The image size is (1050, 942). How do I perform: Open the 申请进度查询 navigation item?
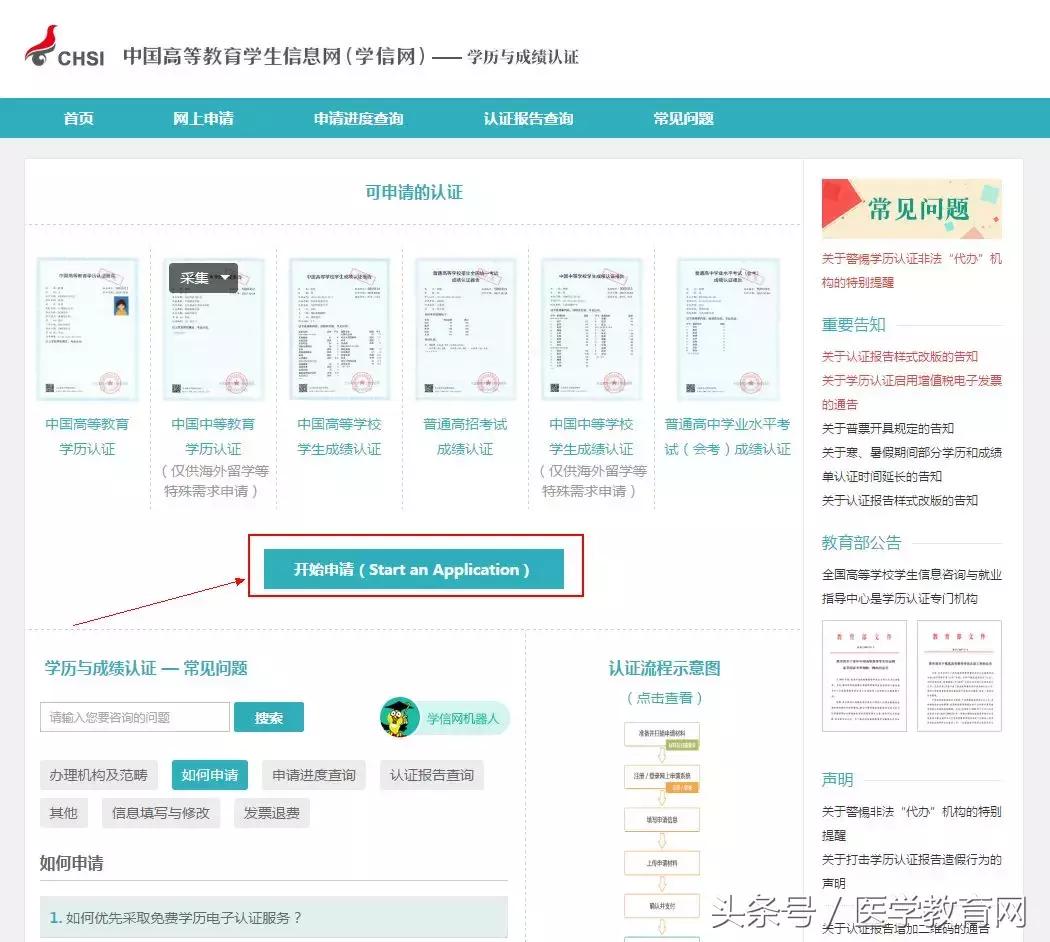356,118
